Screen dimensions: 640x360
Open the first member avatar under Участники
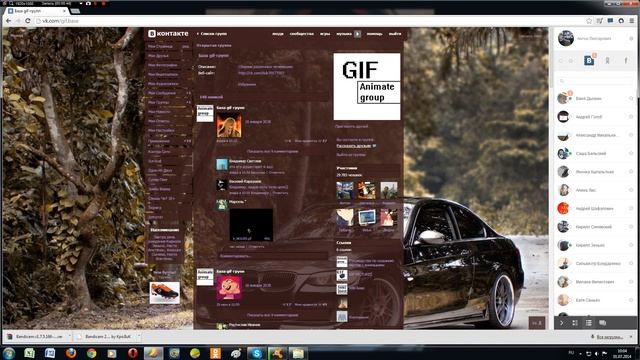click(345, 190)
